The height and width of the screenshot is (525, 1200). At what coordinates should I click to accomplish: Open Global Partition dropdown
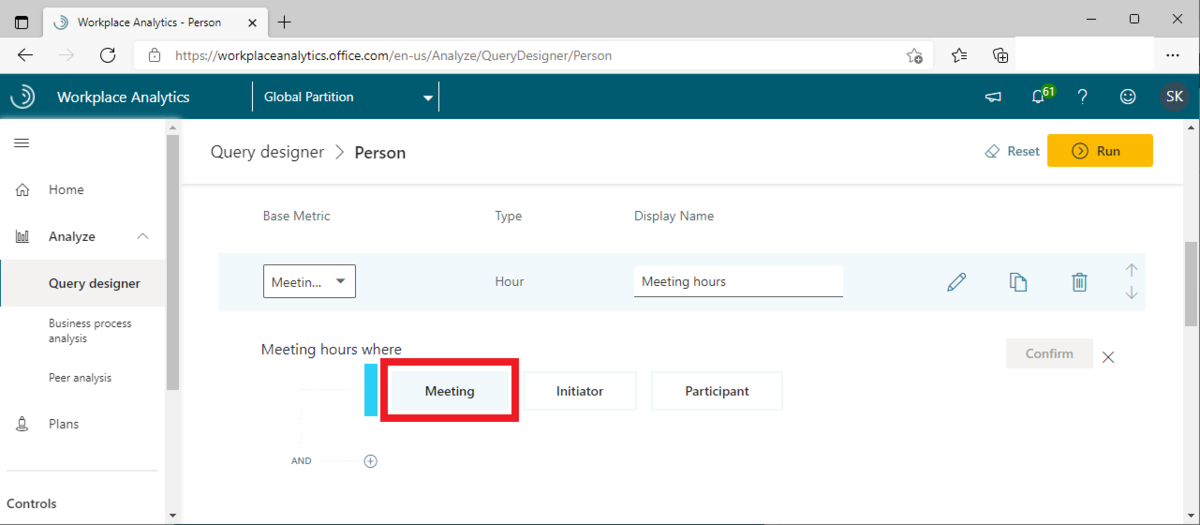coord(346,97)
